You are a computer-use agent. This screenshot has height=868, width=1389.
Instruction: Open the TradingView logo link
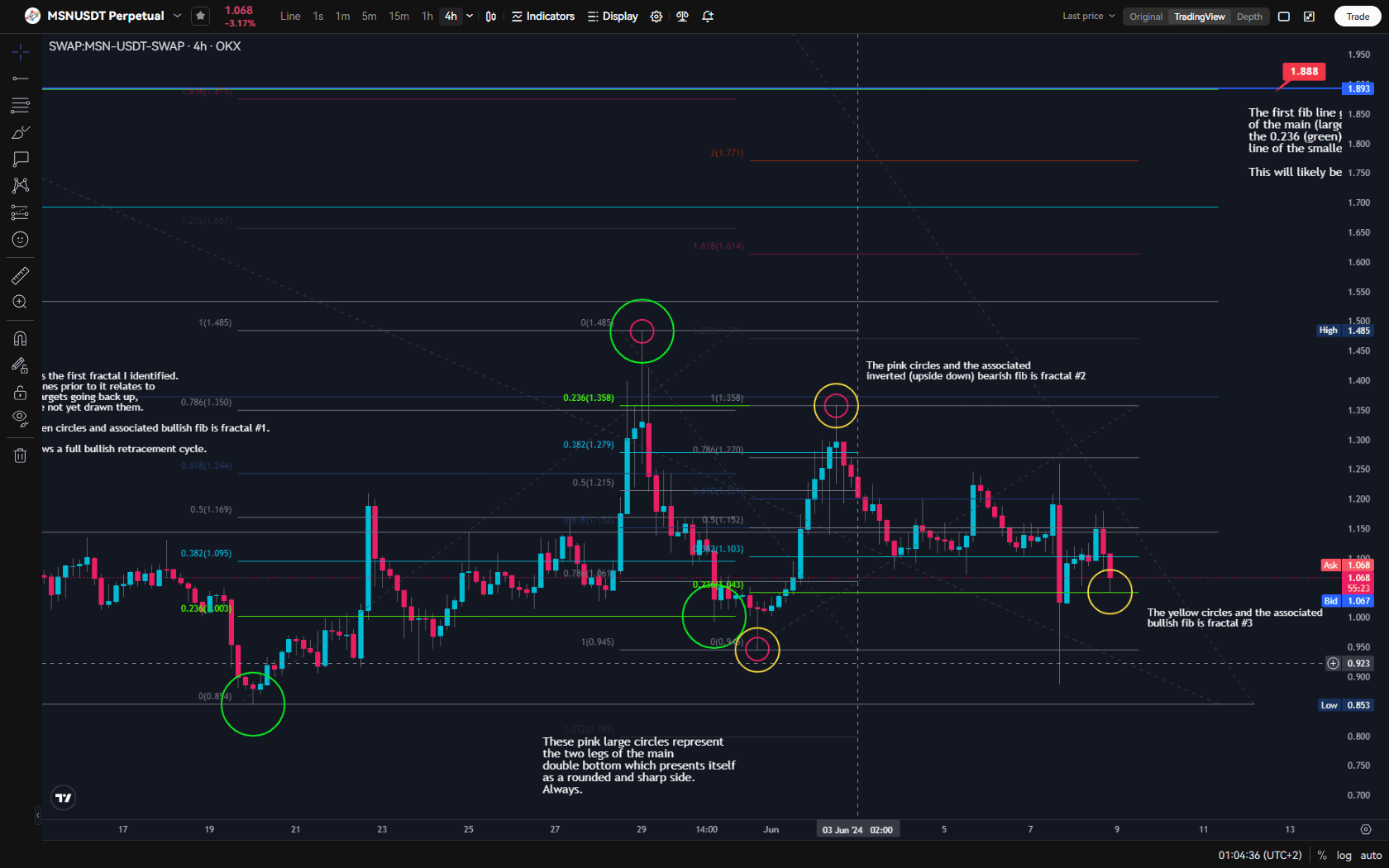point(64,798)
